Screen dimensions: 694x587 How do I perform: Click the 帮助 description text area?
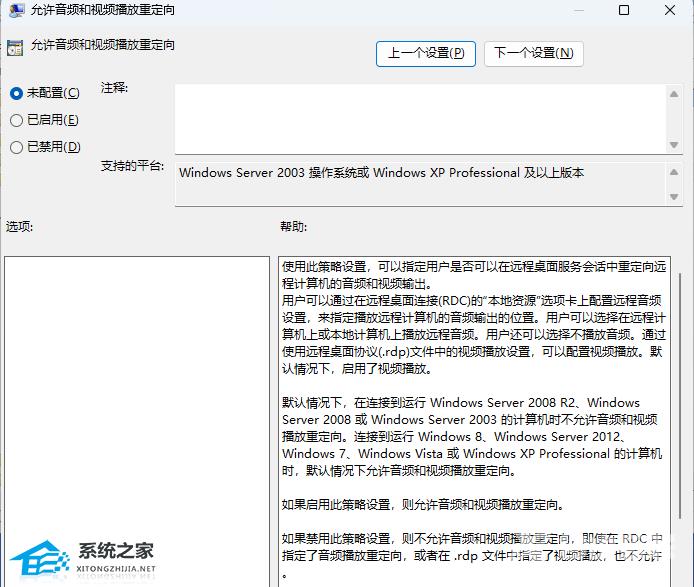tap(472, 420)
